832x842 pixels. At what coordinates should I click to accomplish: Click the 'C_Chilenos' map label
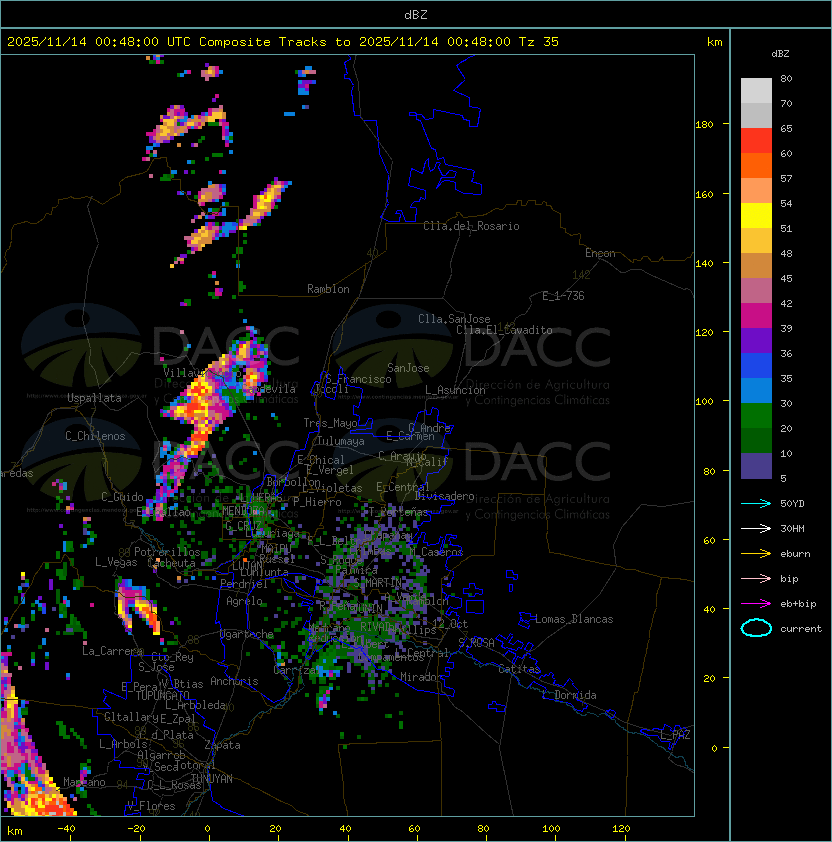pos(95,436)
